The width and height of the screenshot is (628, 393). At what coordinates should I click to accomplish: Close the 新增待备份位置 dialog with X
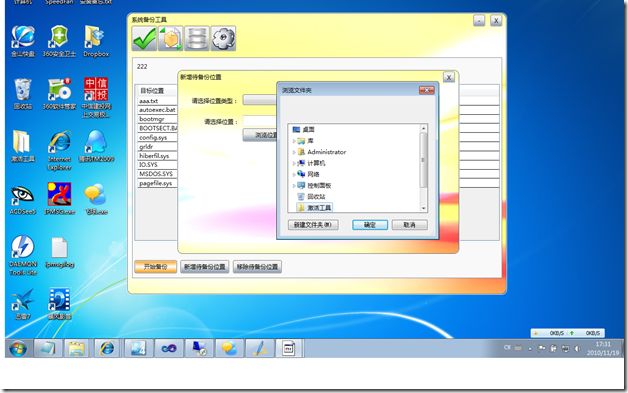point(449,77)
